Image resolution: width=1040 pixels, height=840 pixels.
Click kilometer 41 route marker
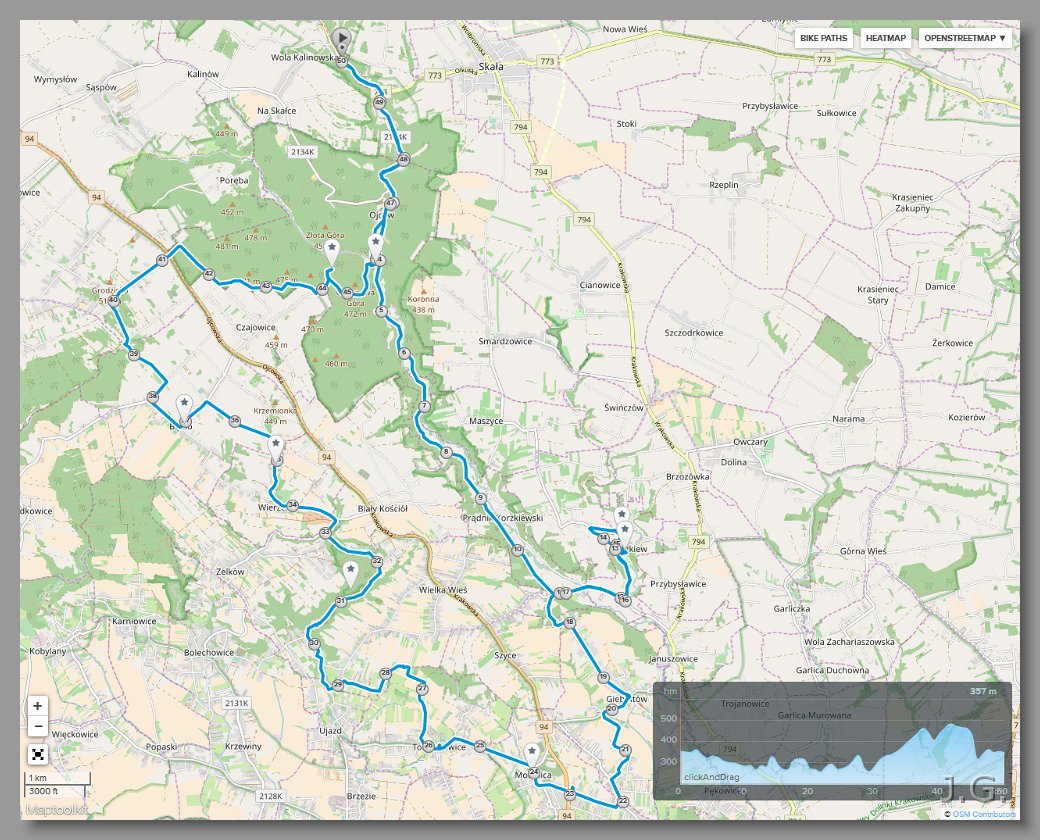pos(162,260)
